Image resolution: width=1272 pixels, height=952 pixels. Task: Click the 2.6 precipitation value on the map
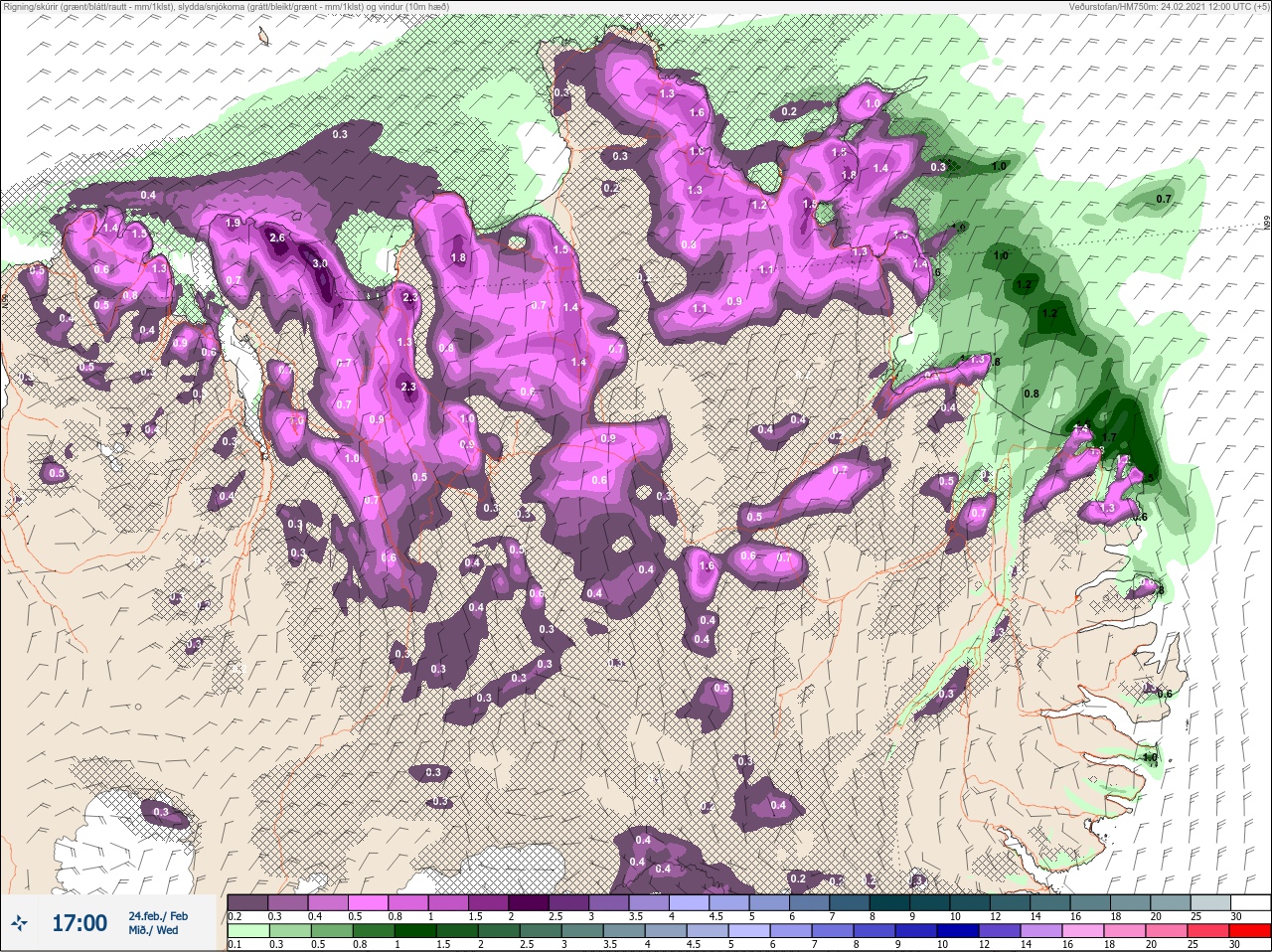tap(277, 238)
